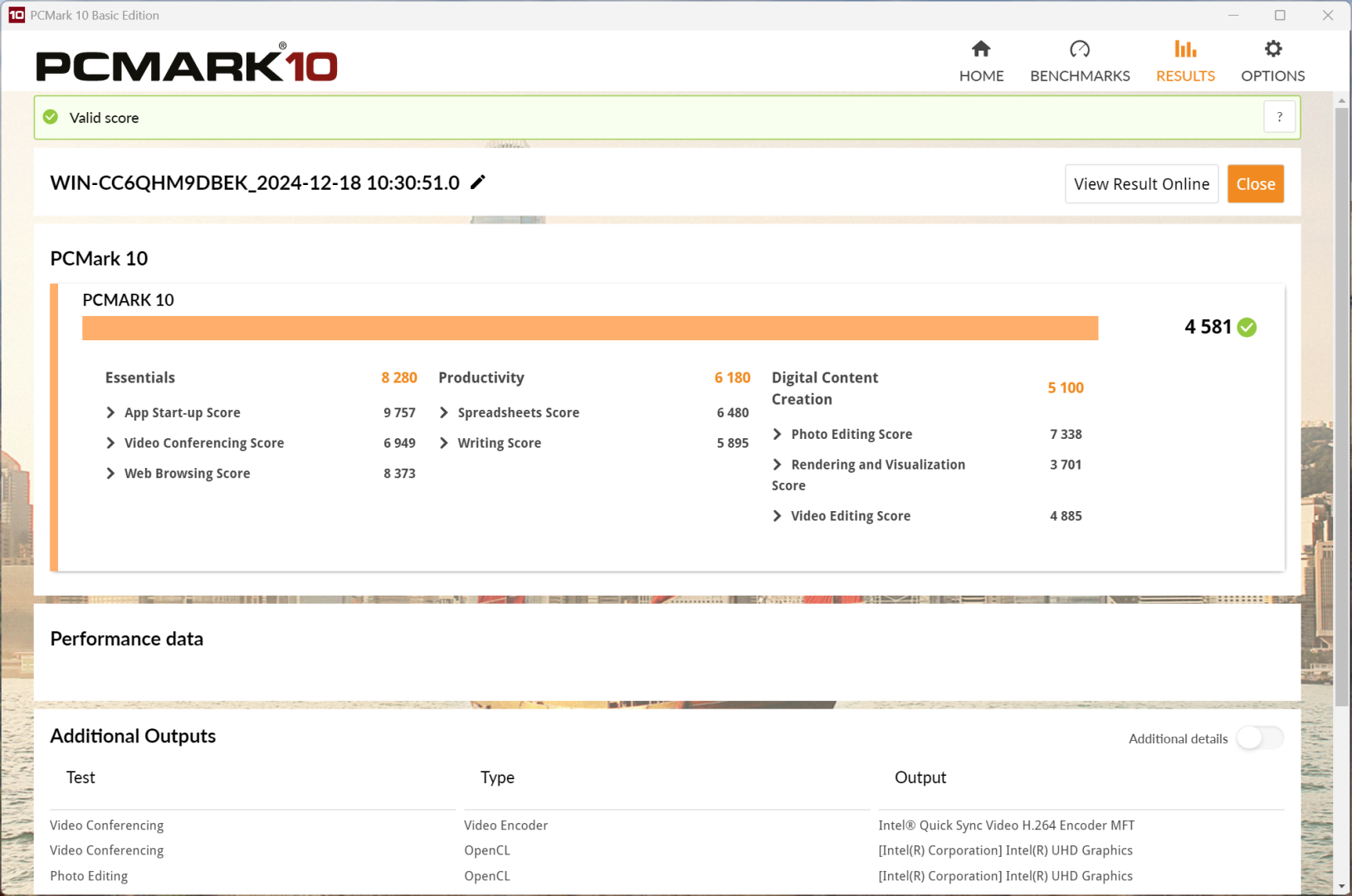Minimize the PCMark 10 window

click(x=1233, y=15)
